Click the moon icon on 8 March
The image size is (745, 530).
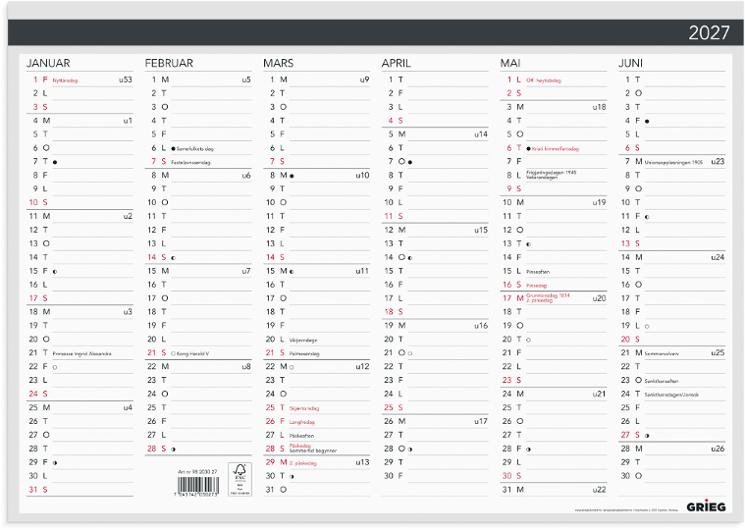click(x=292, y=176)
